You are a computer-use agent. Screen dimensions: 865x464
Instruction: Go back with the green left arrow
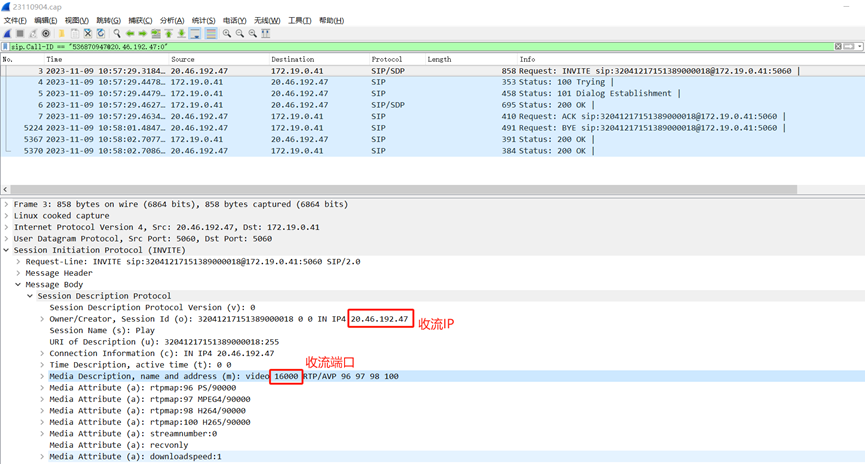pyautogui.click(x=130, y=33)
